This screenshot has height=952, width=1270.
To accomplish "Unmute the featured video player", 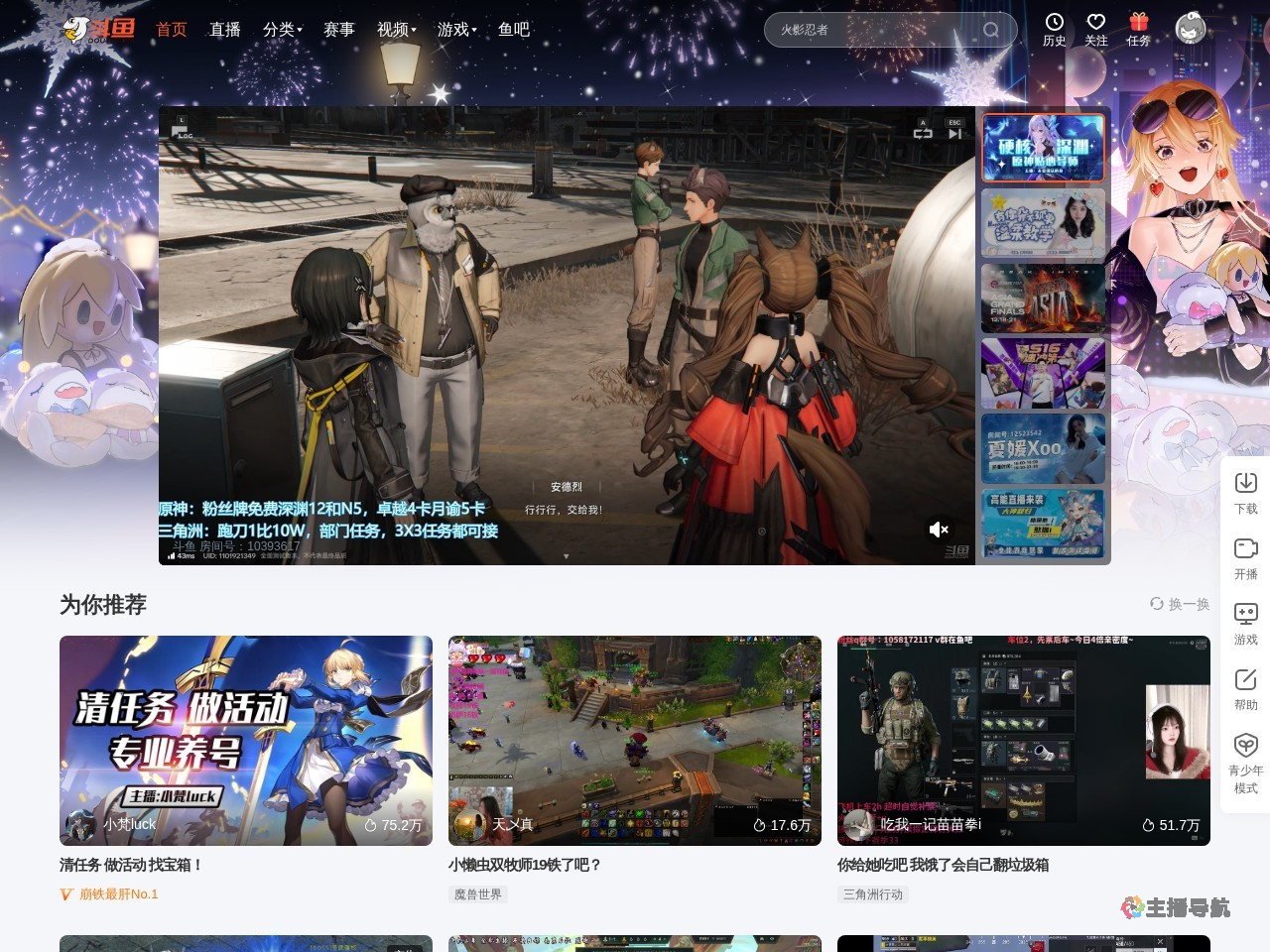I will 938,530.
